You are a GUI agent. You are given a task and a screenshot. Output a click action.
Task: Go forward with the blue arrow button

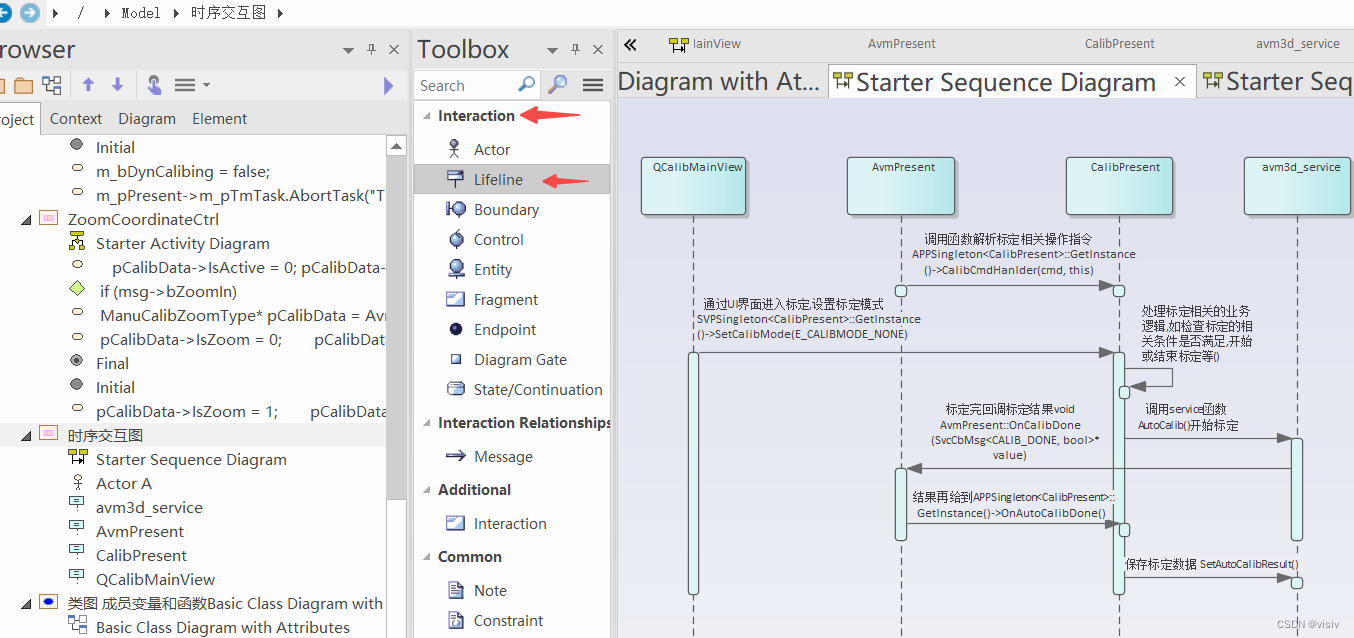(x=29, y=13)
